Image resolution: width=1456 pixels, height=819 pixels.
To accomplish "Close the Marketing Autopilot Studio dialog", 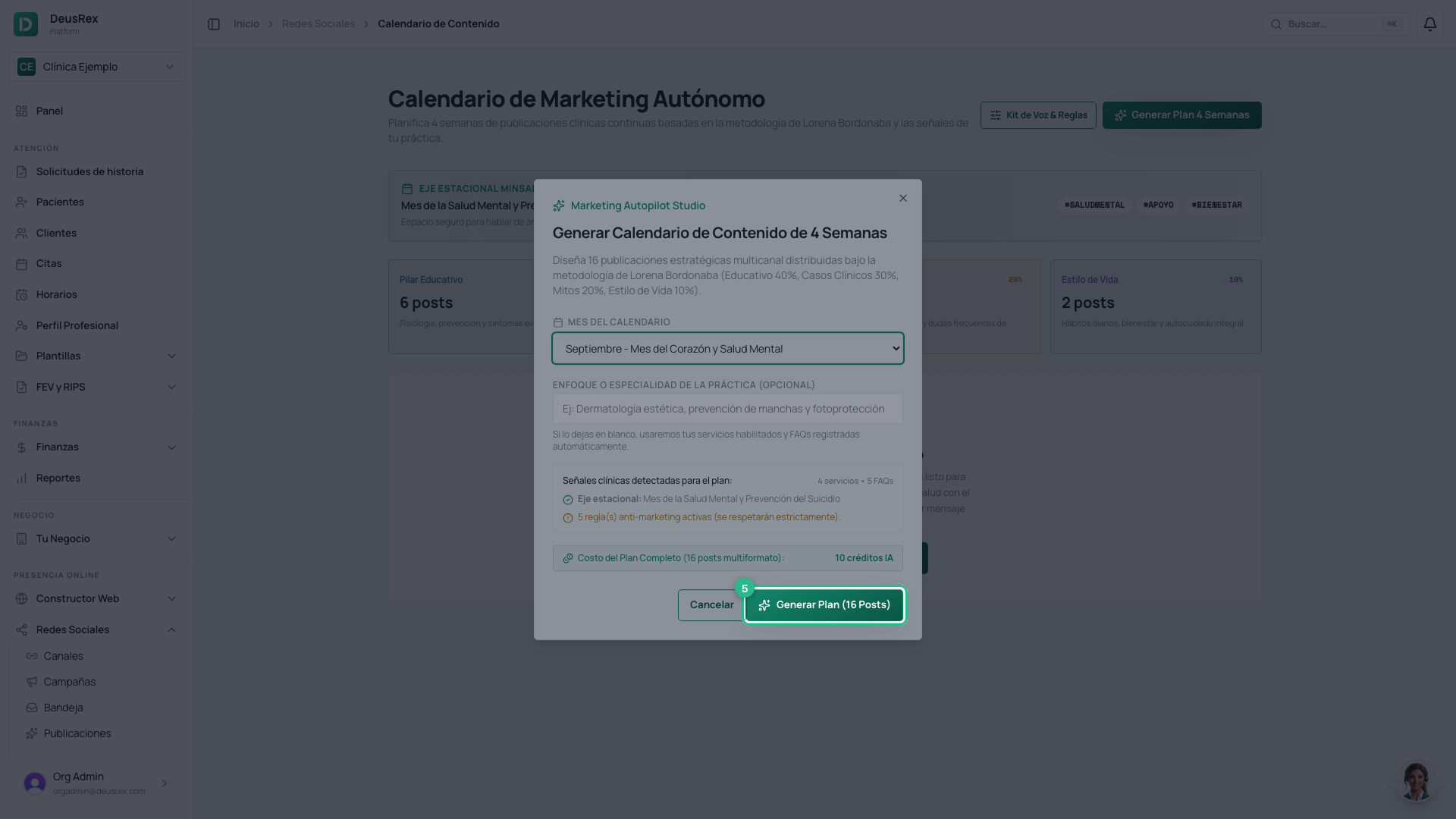I will [x=902, y=198].
